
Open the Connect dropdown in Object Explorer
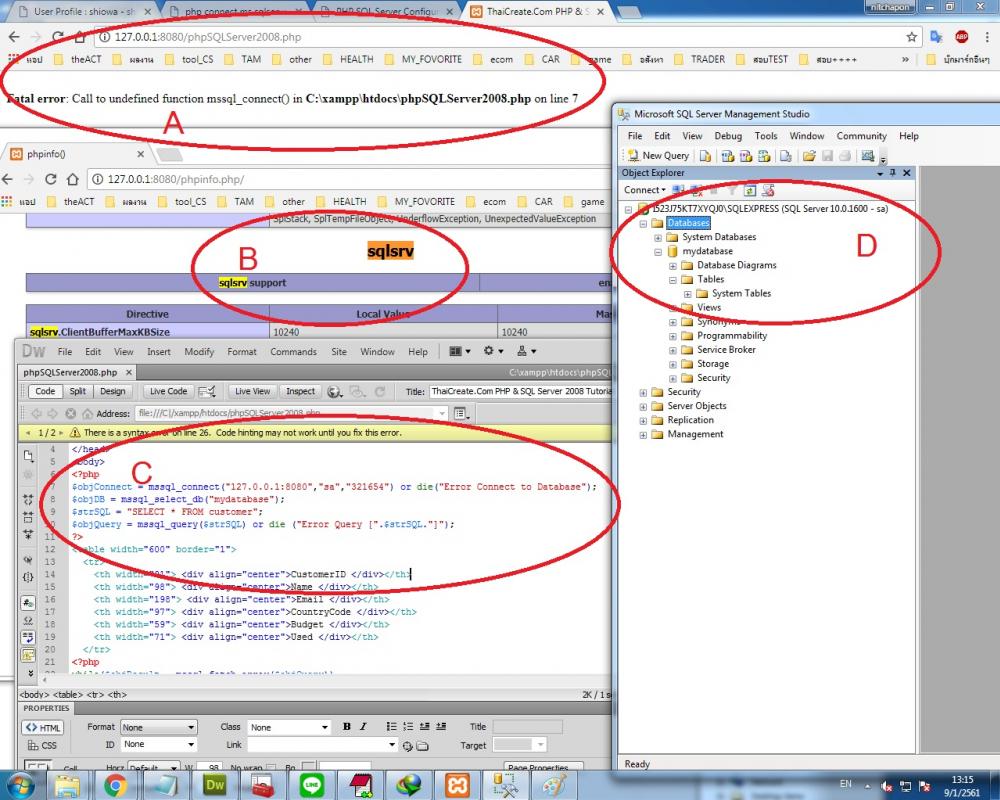[x=645, y=190]
